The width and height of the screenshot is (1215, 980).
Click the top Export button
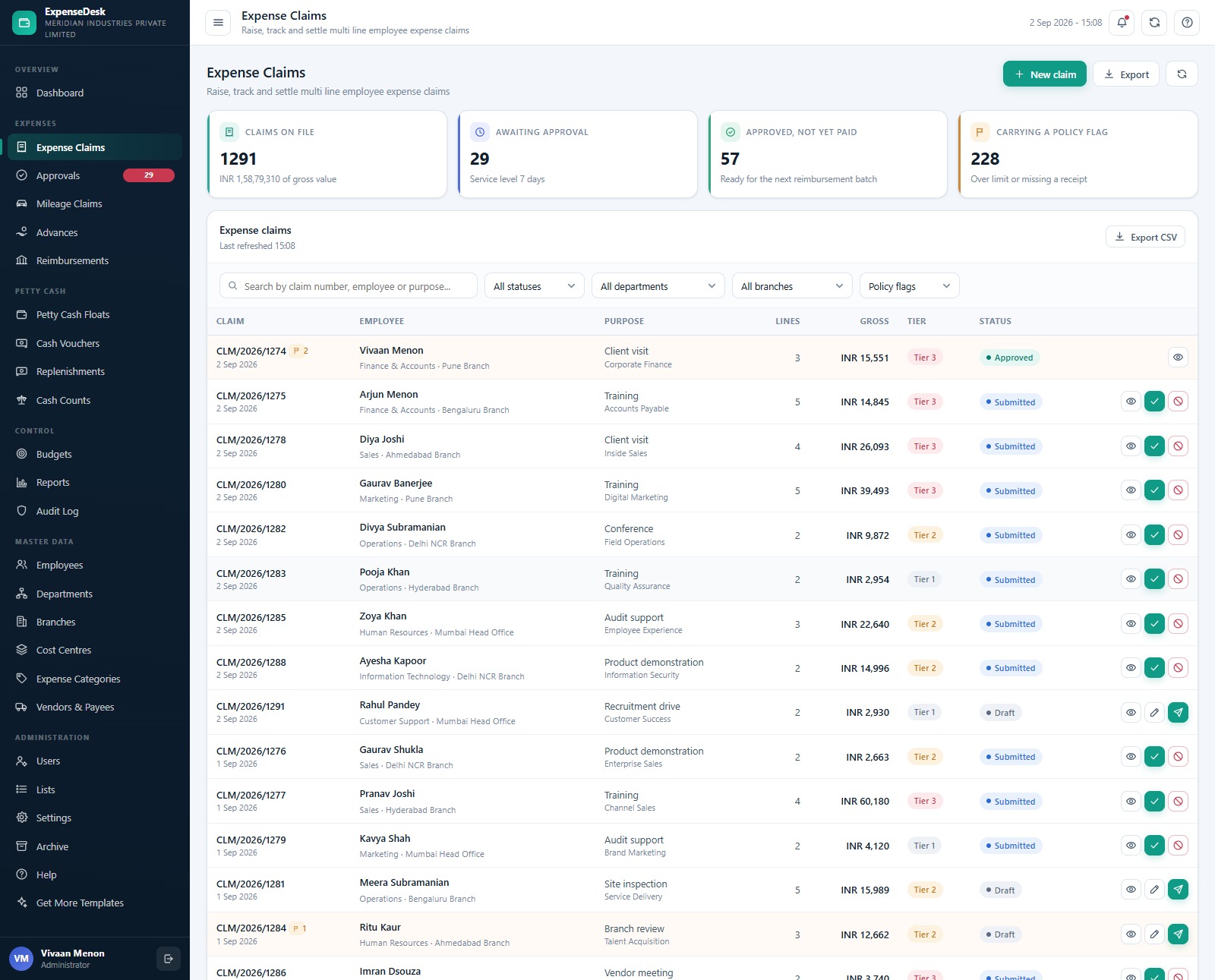[1126, 74]
